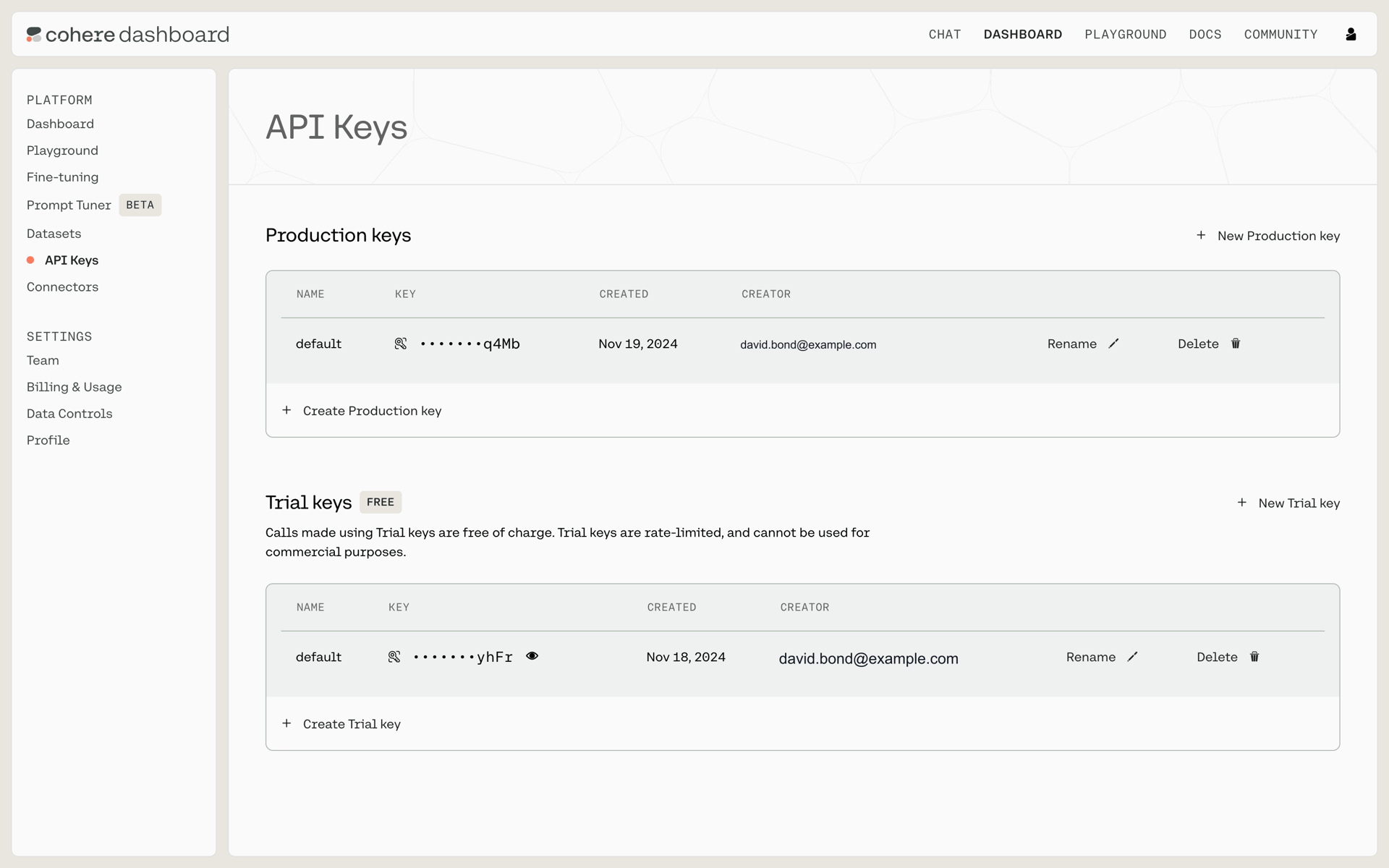The image size is (1389, 868).
Task: Click plus icon beside New Trial key
Action: [1242, 502]
